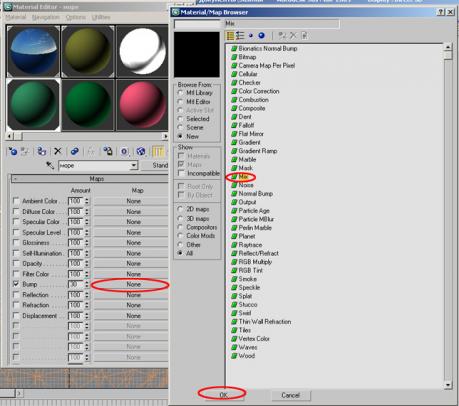Select the pink material sample sphere
Image resolution: width=459 pixels, height=406 pixels.
pyautogui.click(x=142, y=105)
